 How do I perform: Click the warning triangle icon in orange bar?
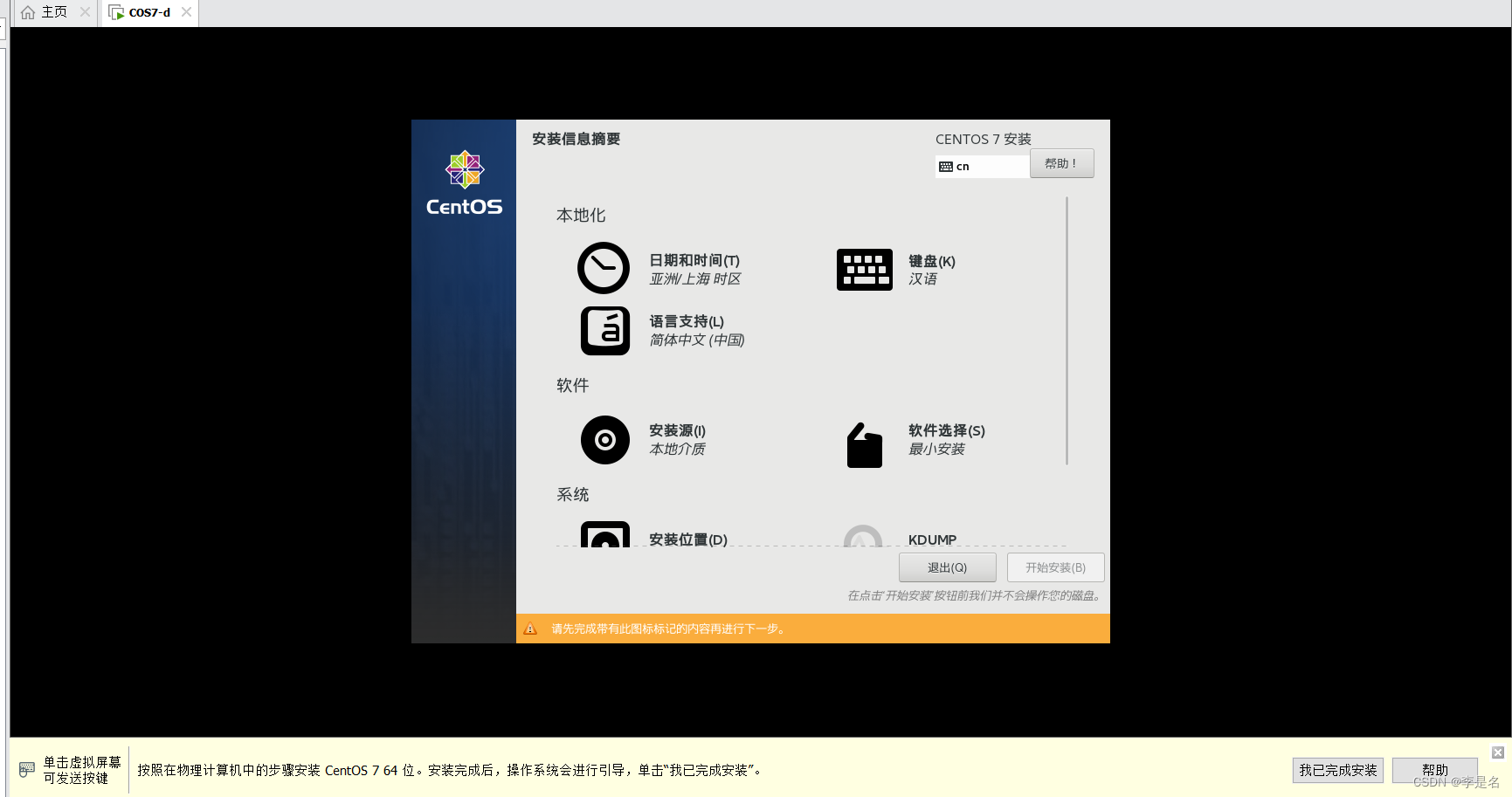tap(530, 629)
